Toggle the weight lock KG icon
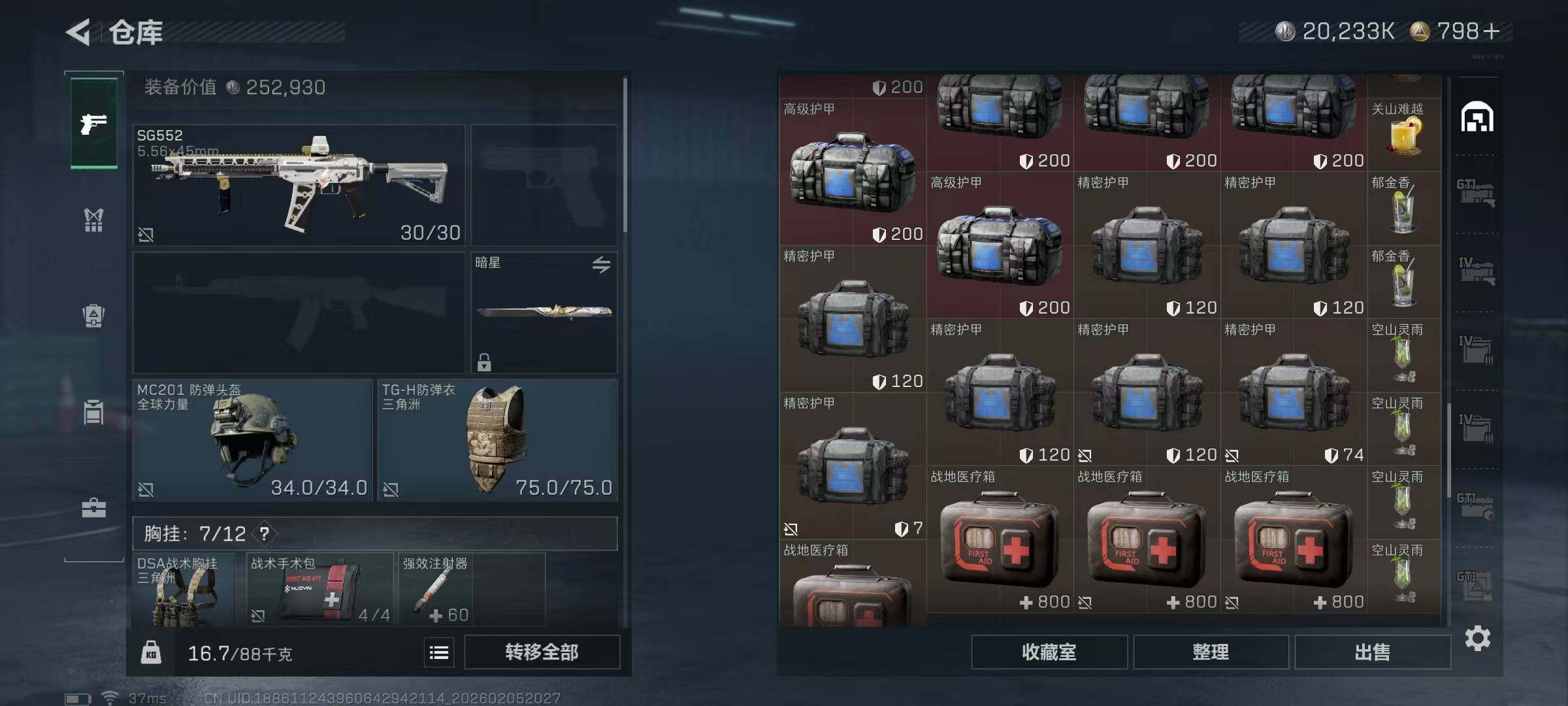The image size is (1568, 706). coord(151,652)
